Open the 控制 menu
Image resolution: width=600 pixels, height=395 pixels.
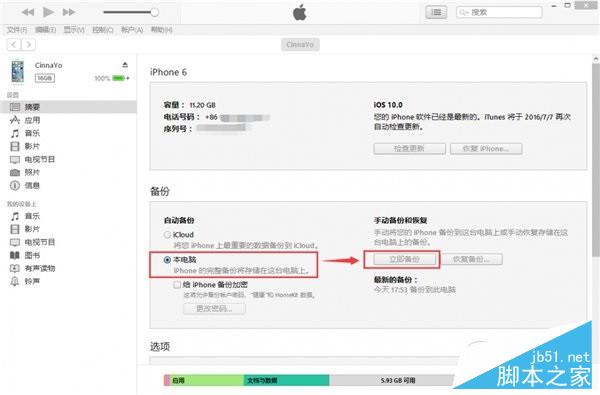click(x=103, y=30)
